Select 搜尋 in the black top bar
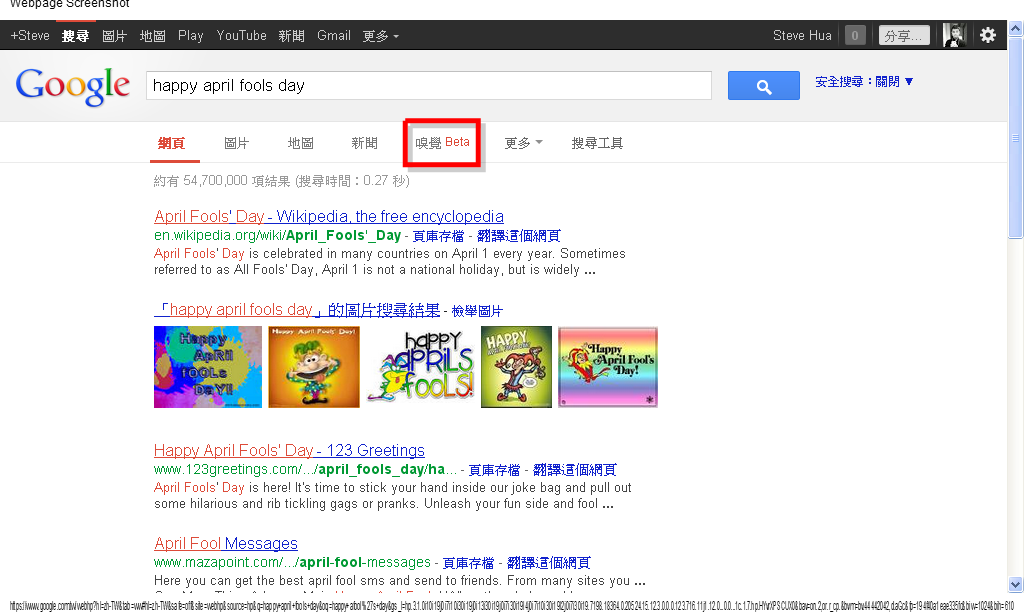This screenshot has width=1024, height=612. coord(76,36)
